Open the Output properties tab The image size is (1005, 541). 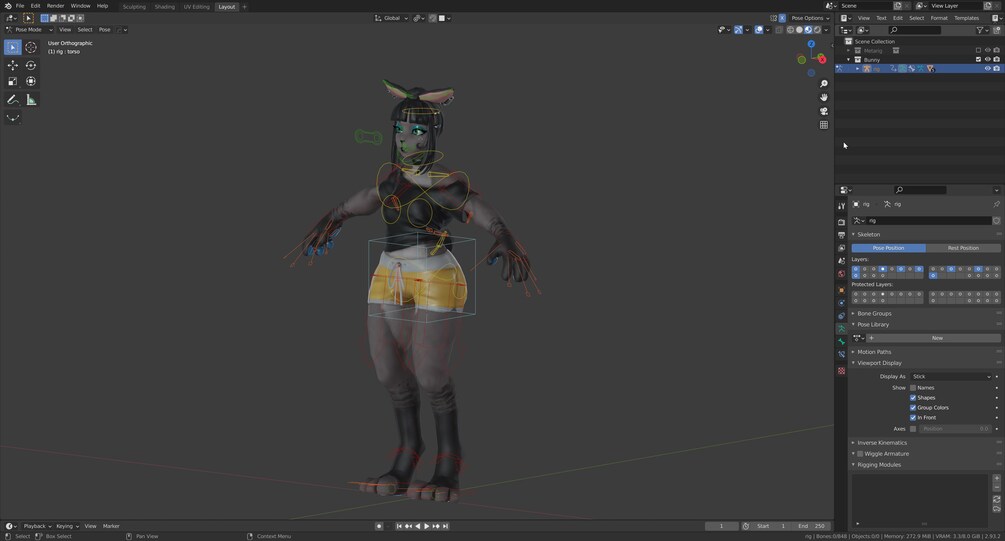[842, 235]
